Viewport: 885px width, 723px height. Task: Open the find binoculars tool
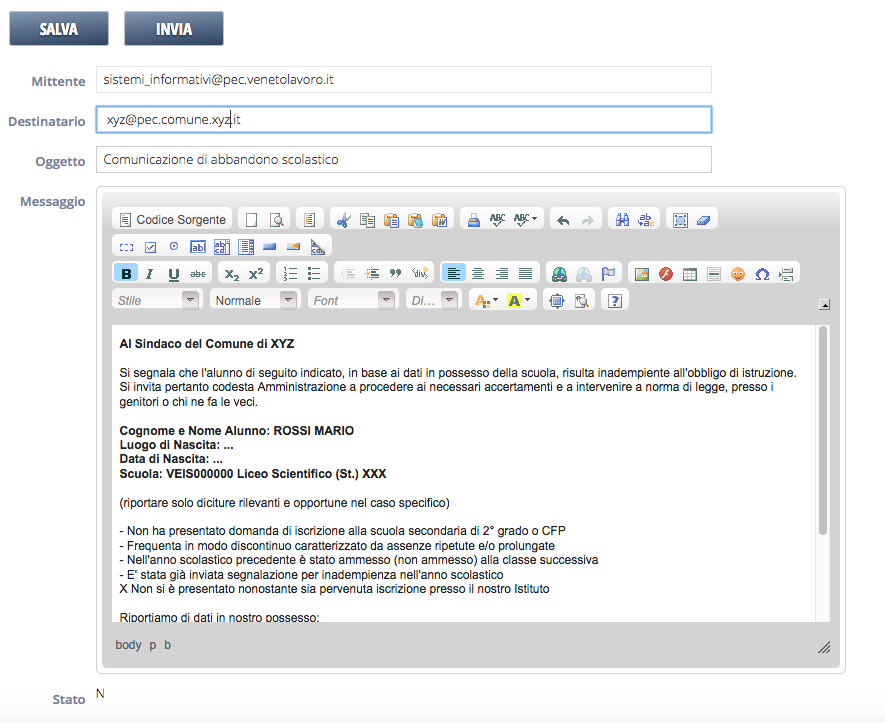622,219
